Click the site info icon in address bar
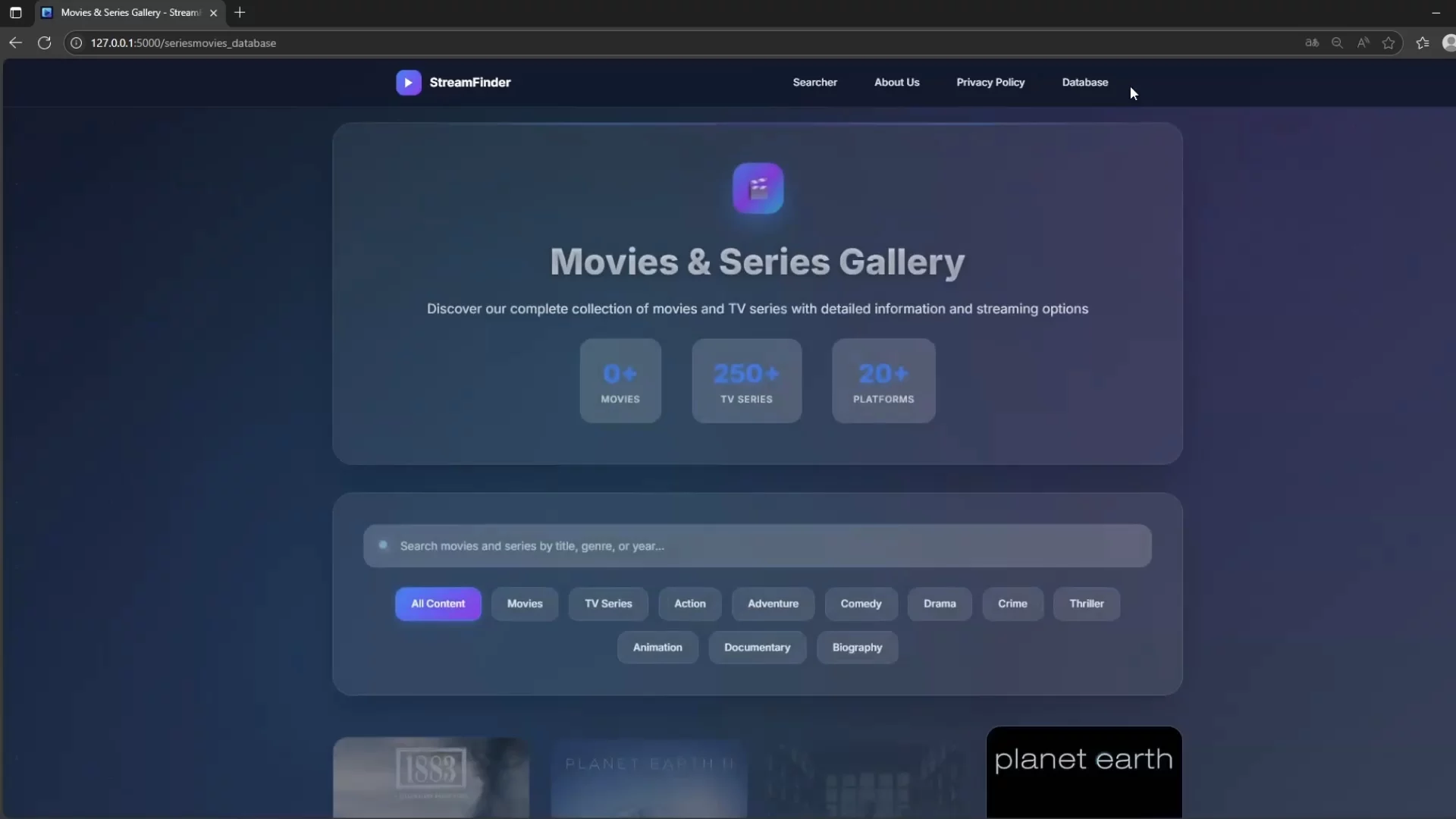 76,43
